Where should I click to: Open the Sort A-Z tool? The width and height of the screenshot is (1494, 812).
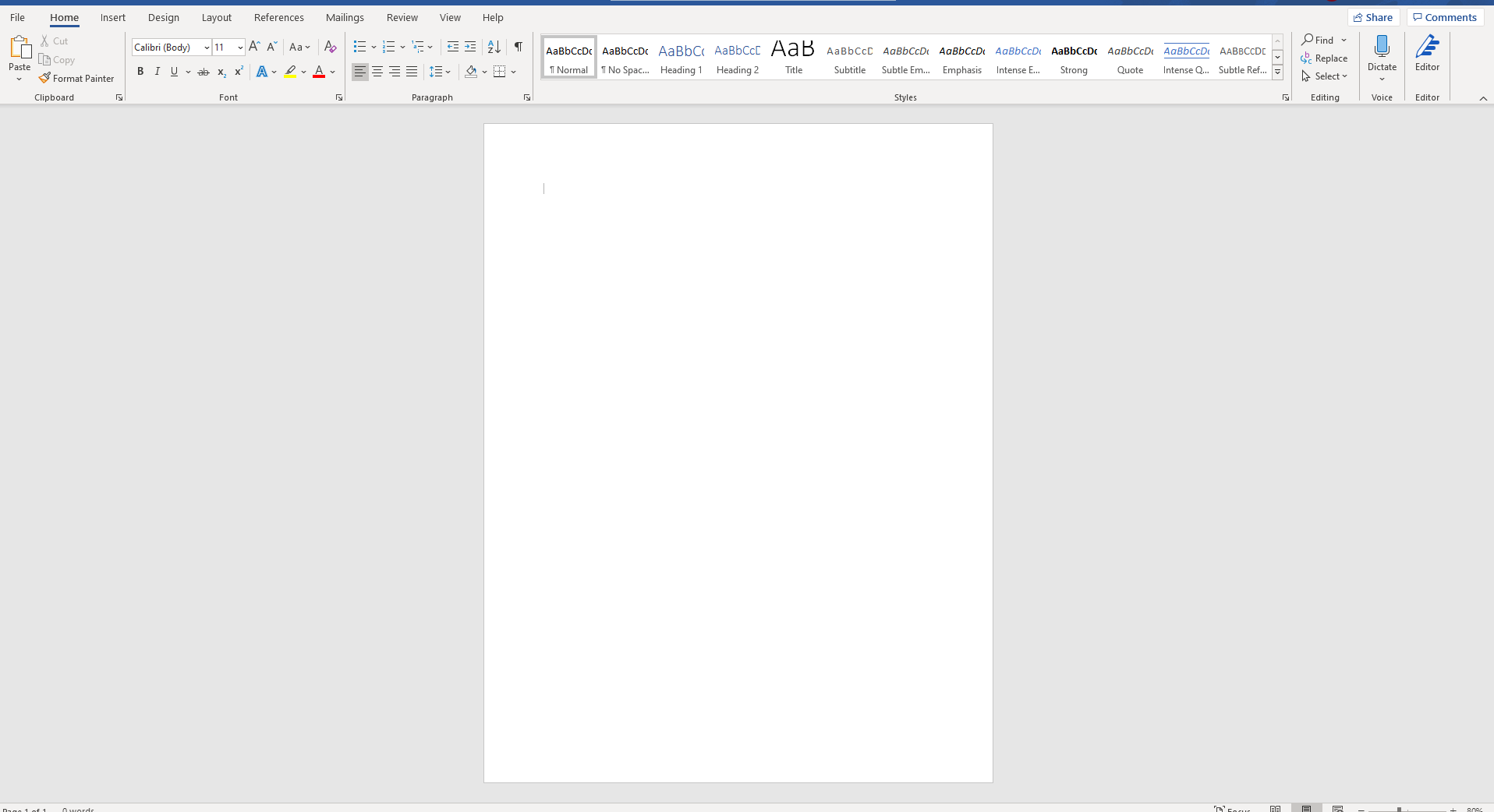pos(494,47)
